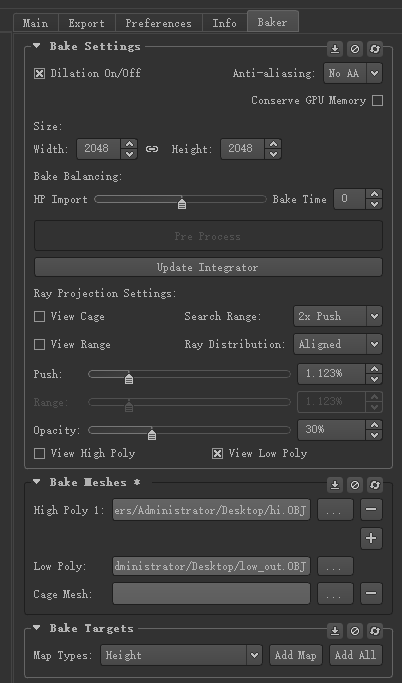The height and width of the screenshot is (683, 402).
Task: Click the clear icon in Bake Targets header
Action: tap(355, 631)
